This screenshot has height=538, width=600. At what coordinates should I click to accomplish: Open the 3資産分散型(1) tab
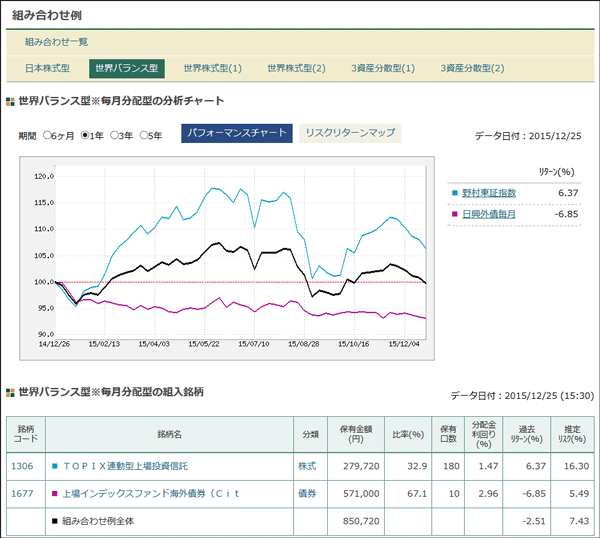pos(383,68)
